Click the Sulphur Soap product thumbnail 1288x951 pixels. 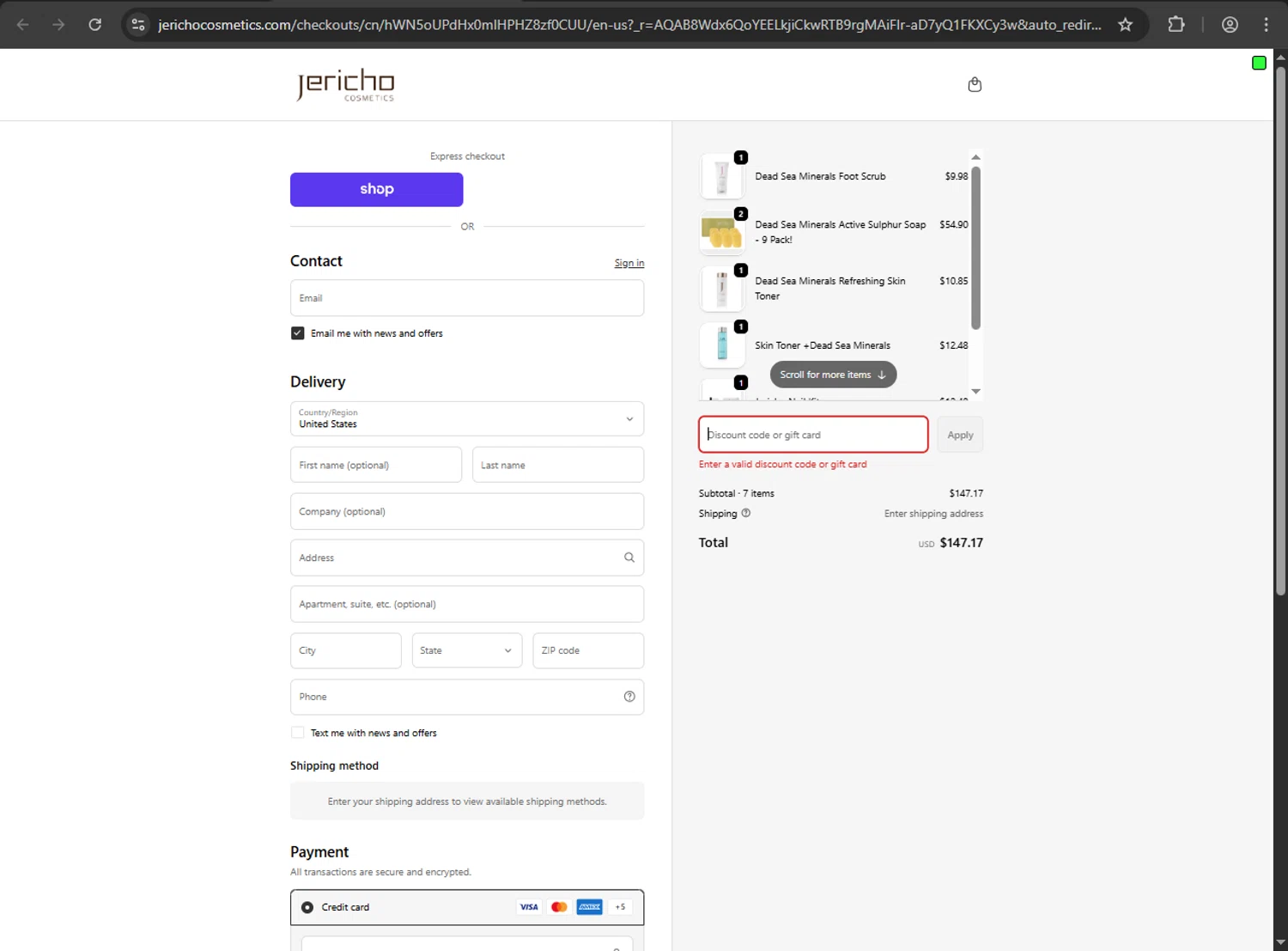point(722,233)
